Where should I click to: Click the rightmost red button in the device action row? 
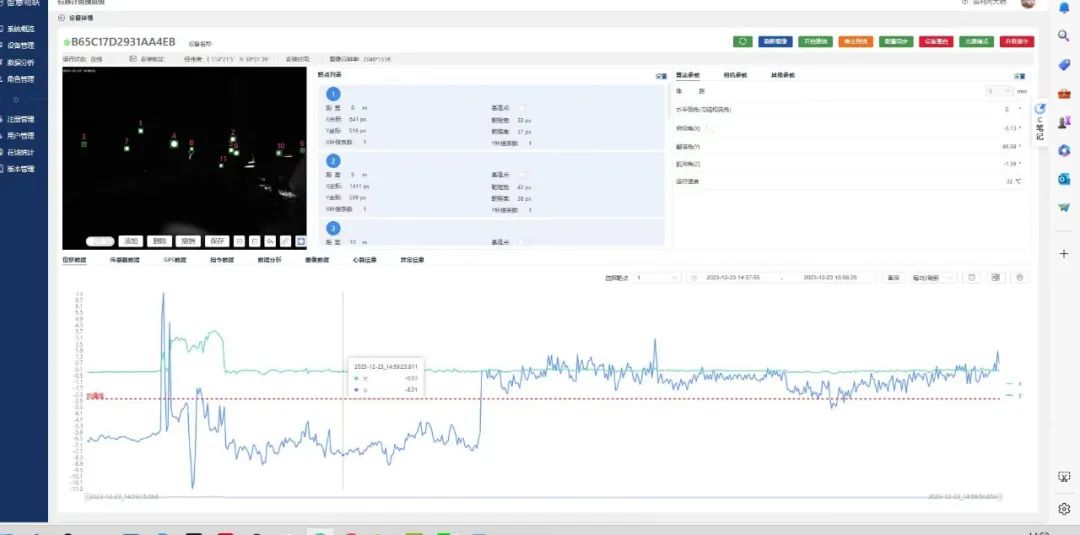[1017, 41]
